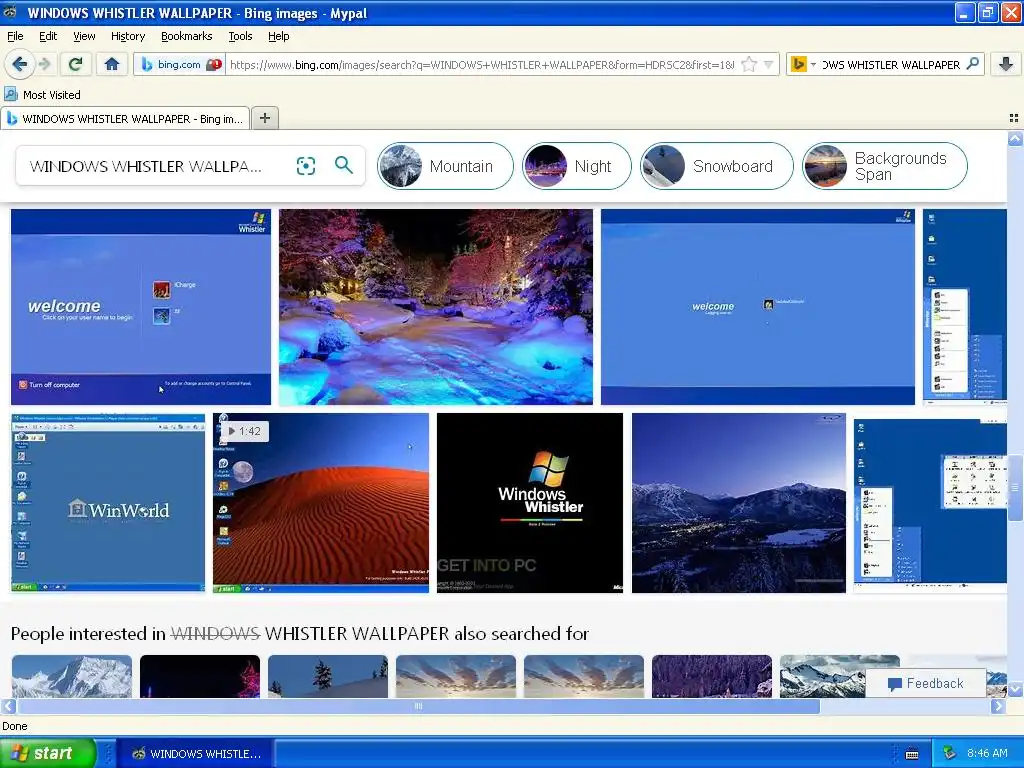1024x768 pixels.
Task: Open the snowy mountain peak related search
Action: pos(72,676)
